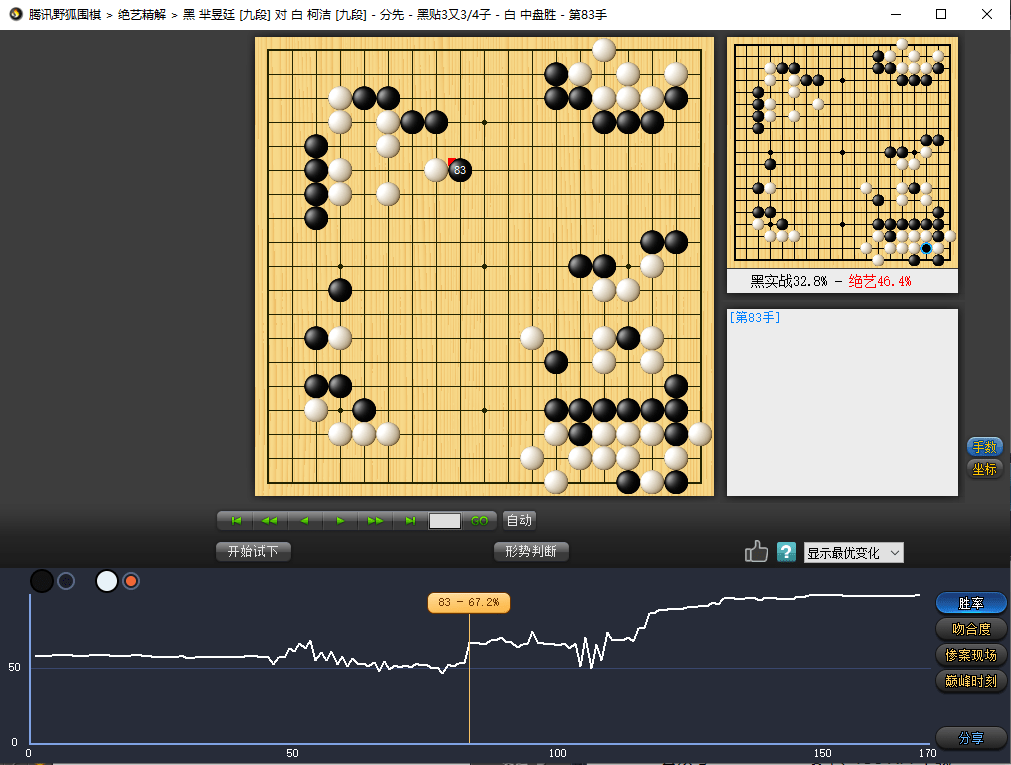1011x765 pixels.
Task: Click the 分享 share button
Action: point(970,738)
